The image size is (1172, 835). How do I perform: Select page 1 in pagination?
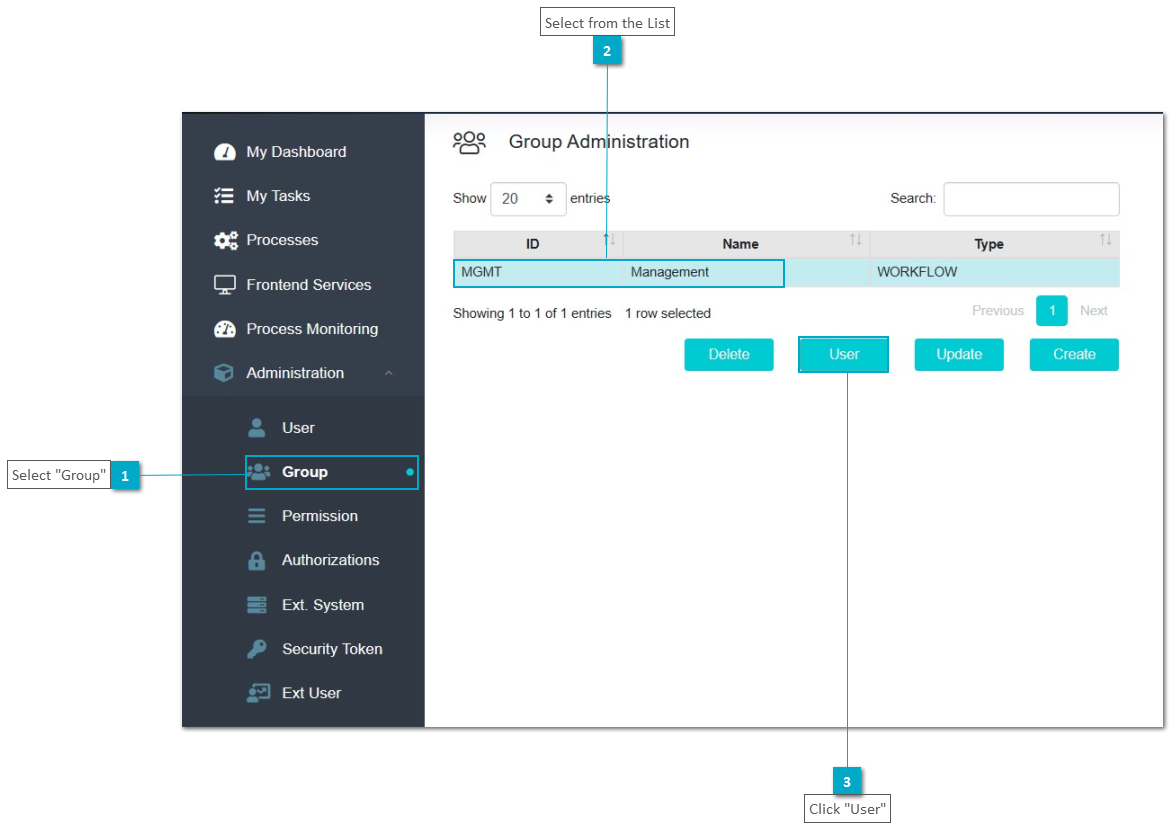(1052, 310)
